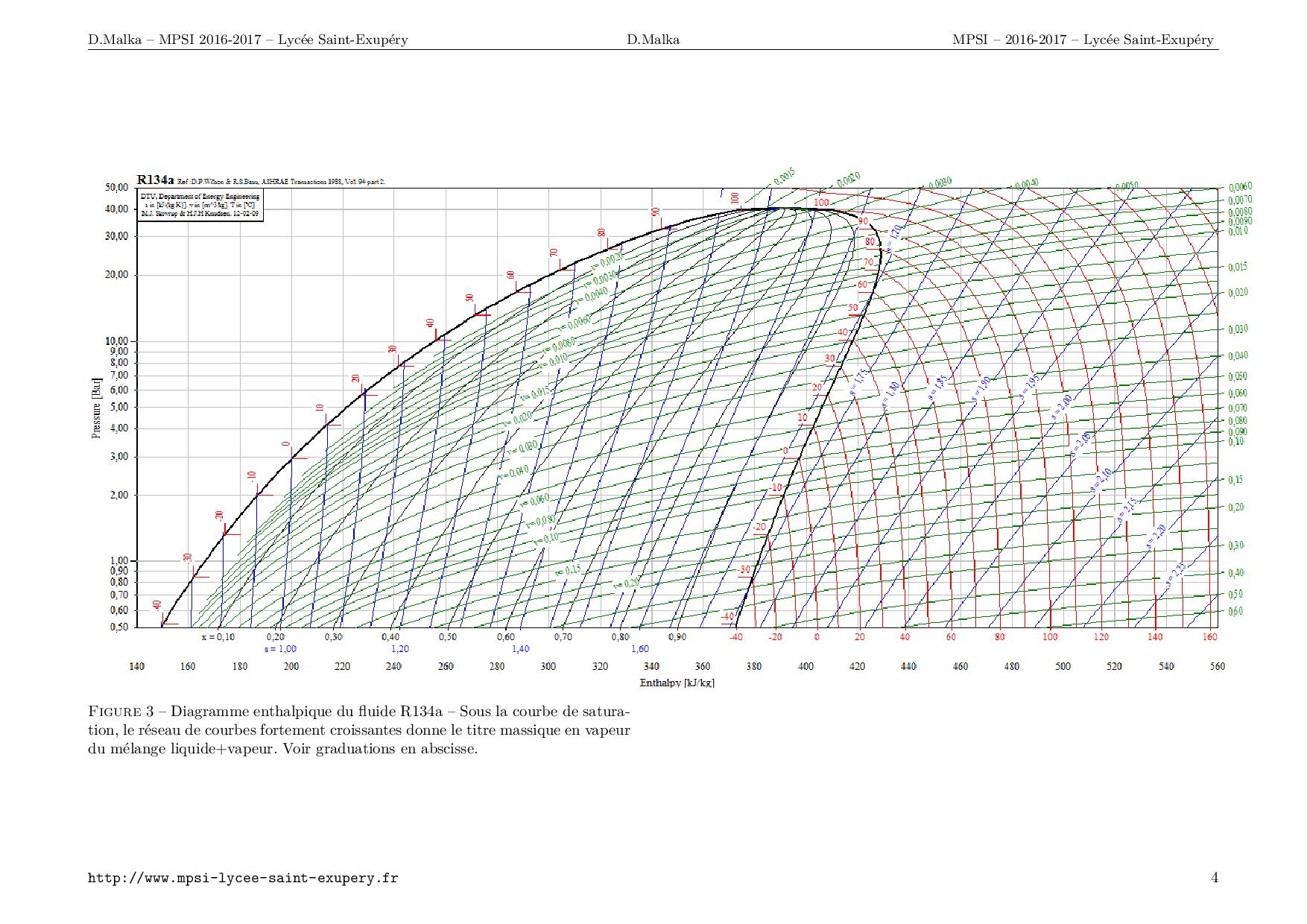Click the "0,90" vapor quality label
Image resolution: width=1307 pixels, height=924 pixels.
tap(677, 637)
